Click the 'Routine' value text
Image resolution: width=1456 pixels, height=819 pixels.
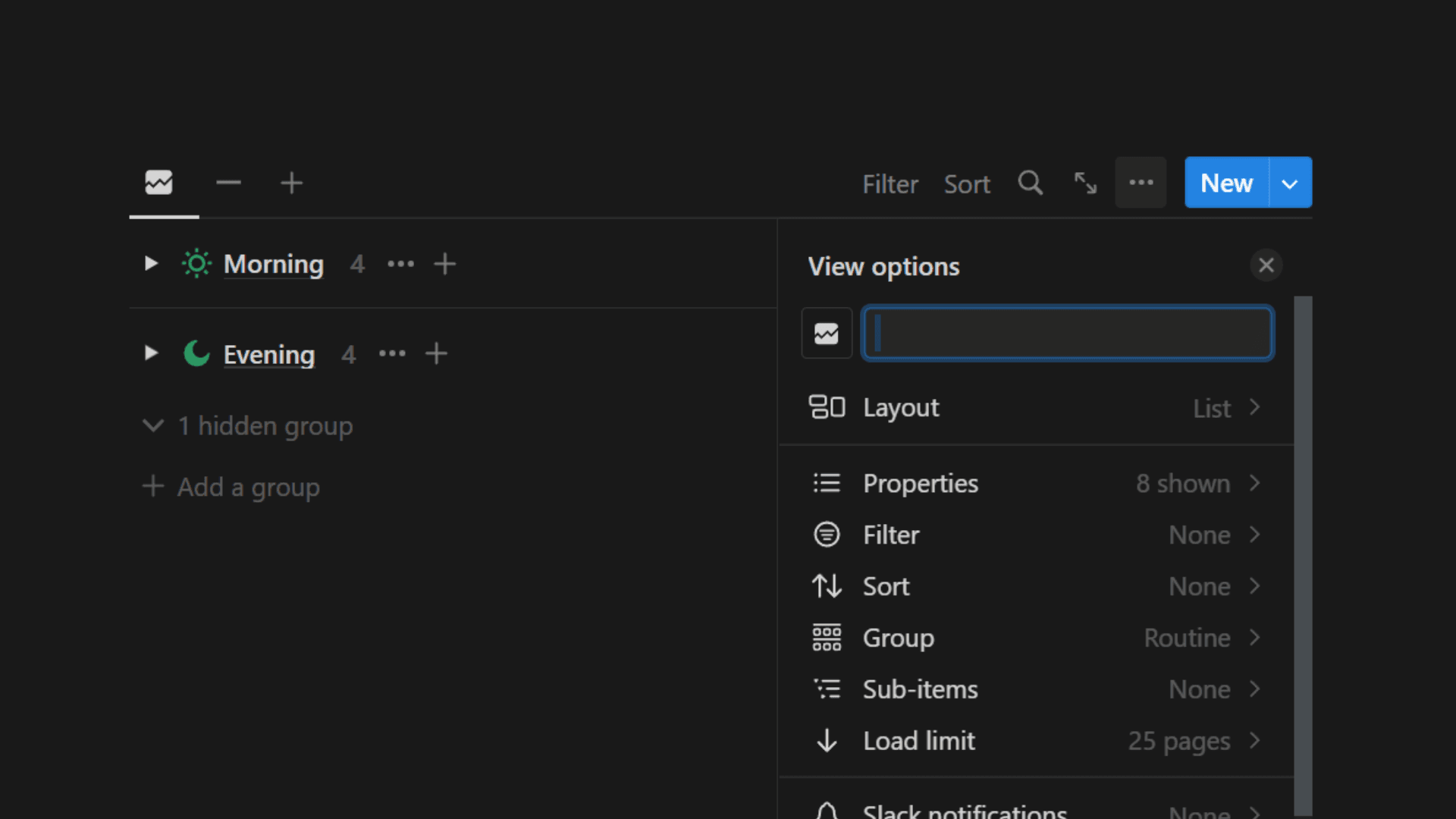pyautogui.click(x=1187, y=639)
